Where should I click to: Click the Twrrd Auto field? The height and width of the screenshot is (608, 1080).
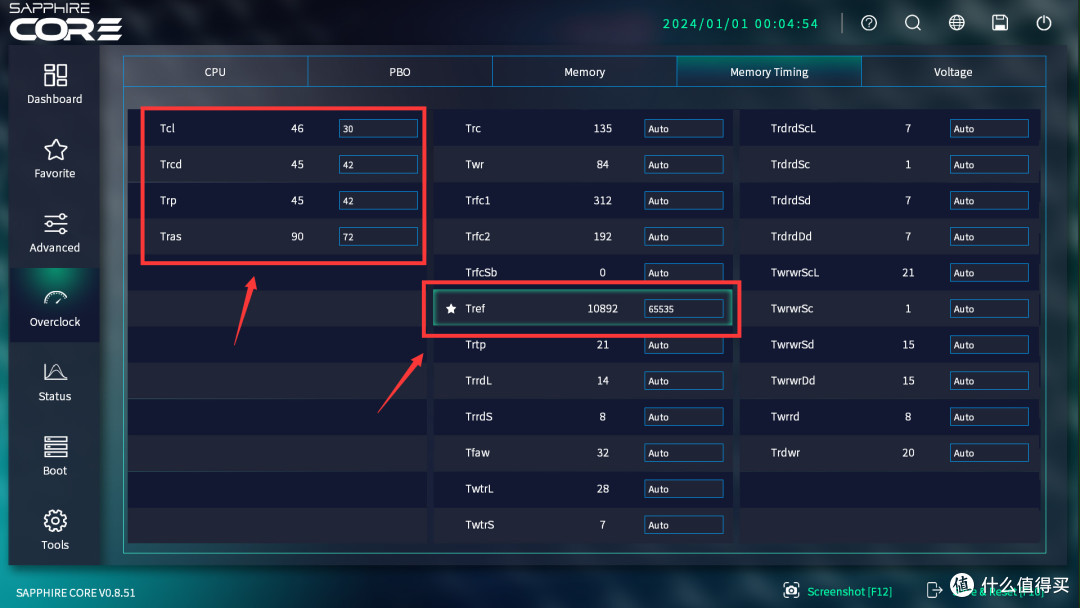click(x=989, y=417)
